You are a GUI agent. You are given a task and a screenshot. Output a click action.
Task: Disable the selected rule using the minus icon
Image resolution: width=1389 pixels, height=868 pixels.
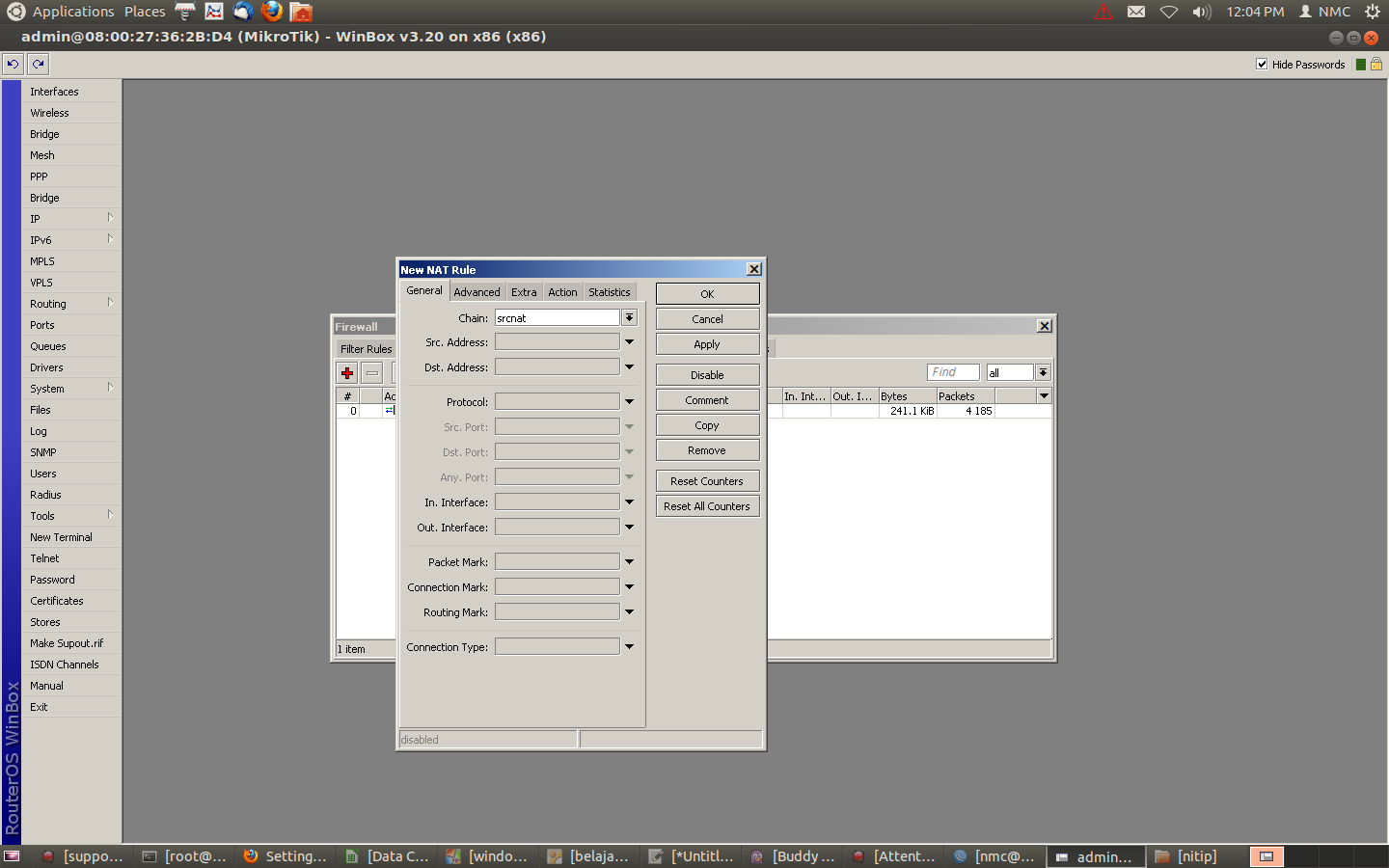[x=372, y=372]
